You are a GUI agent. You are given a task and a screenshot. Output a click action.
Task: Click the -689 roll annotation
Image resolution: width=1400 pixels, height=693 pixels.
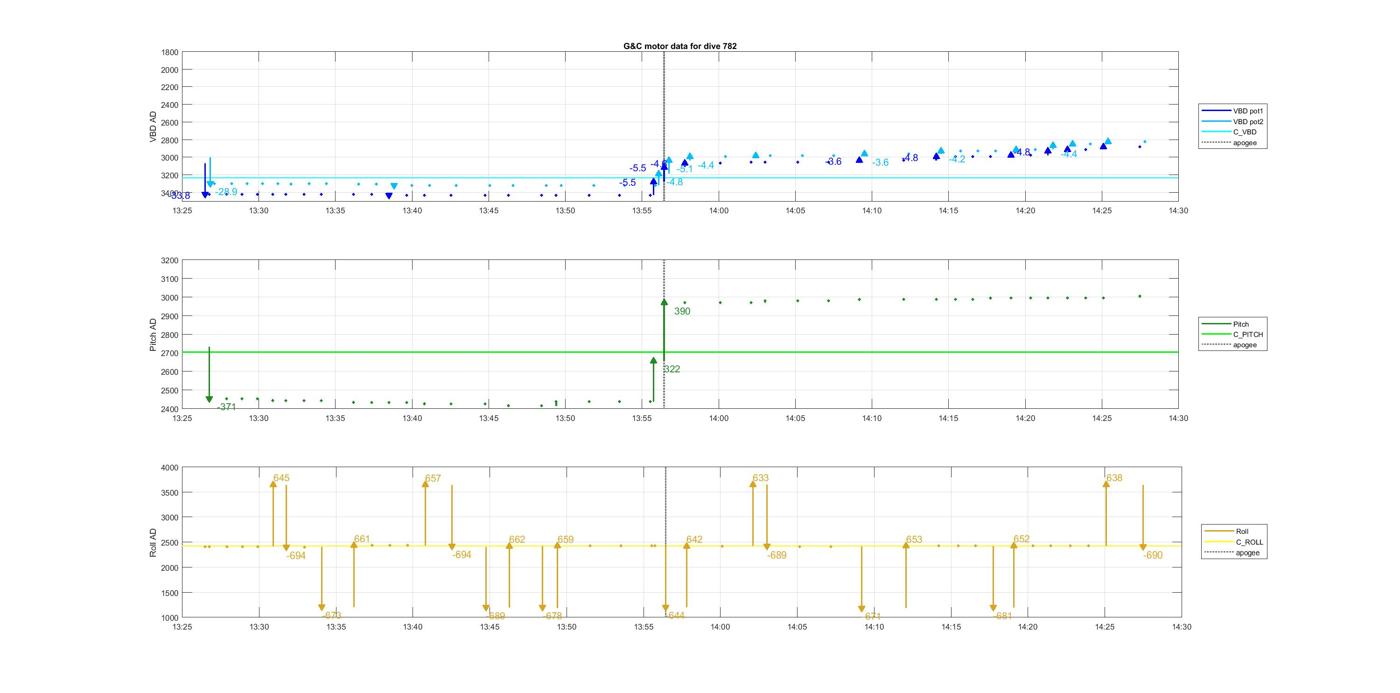click(x=777, y=555)
